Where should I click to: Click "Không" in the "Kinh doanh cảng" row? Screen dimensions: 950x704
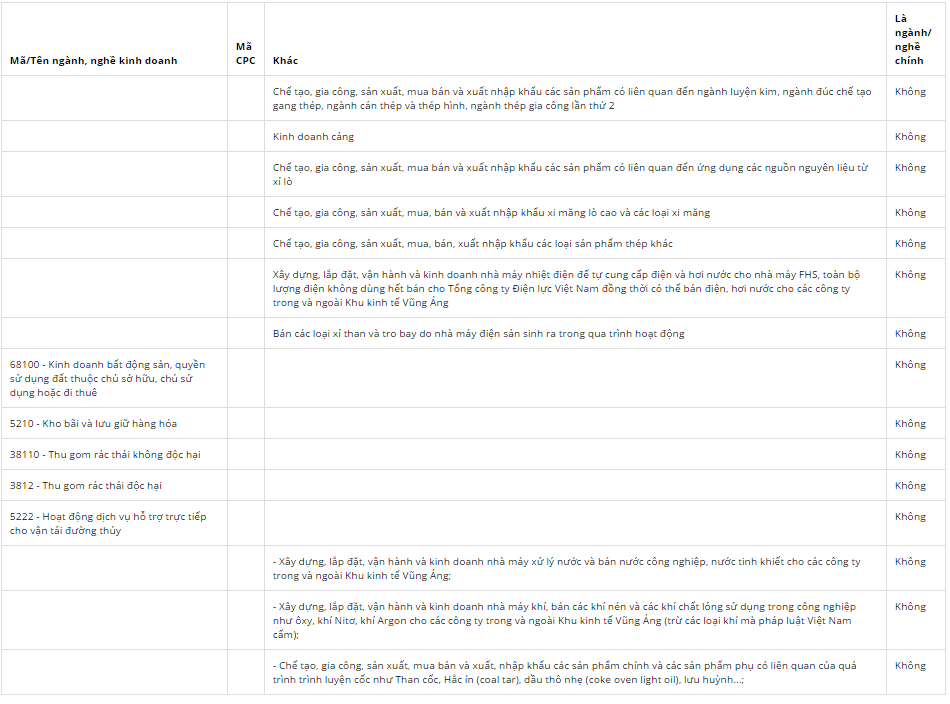[910, 136]
